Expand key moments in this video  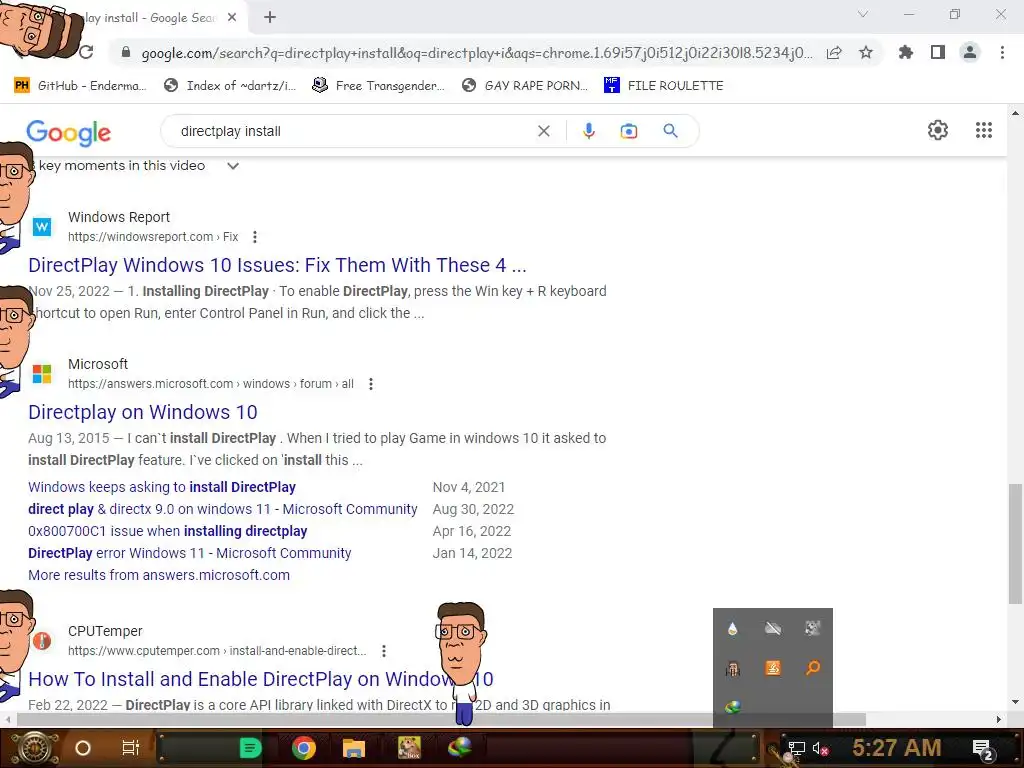pyautogui.click(x=232, y=166)
